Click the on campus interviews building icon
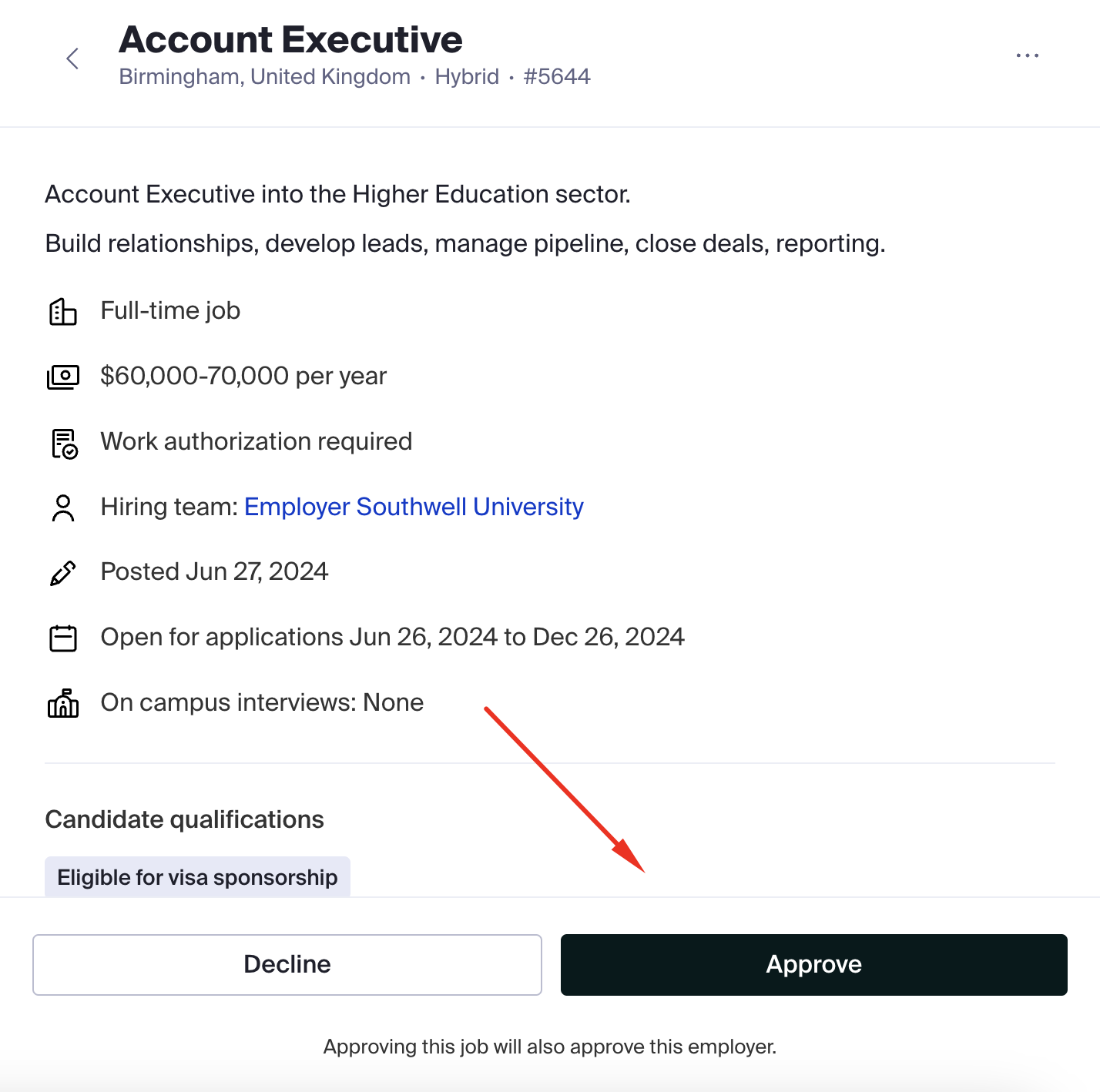The height and width of the screenshot is (1092, 1100). (x=63, y=703)
